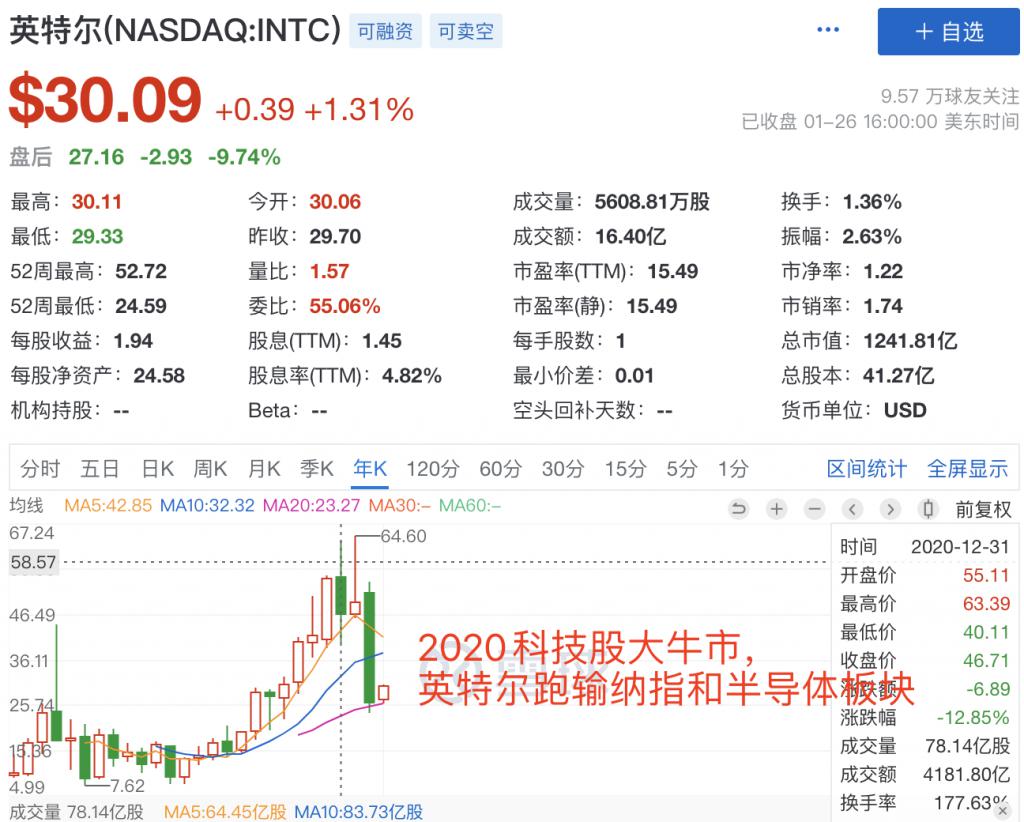Viewport: 1024px width, 822px height.
Task: Select the 季K chart tab
Action: coord(317,469)
